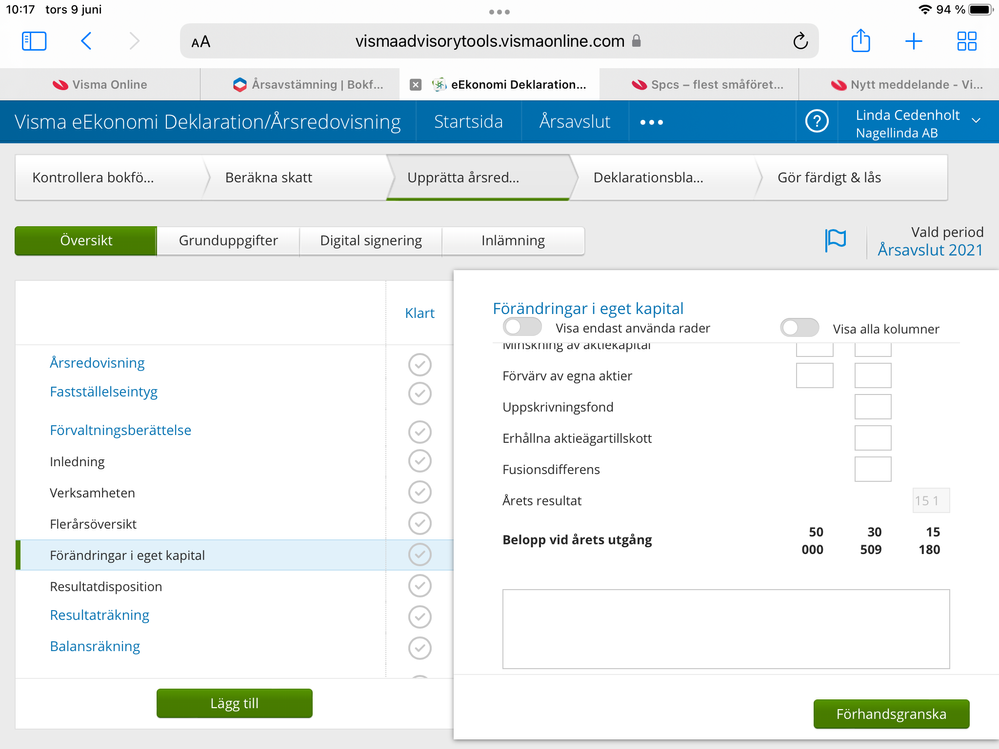Open the three-dots more menu
The image size is (999, 749).
651,122
